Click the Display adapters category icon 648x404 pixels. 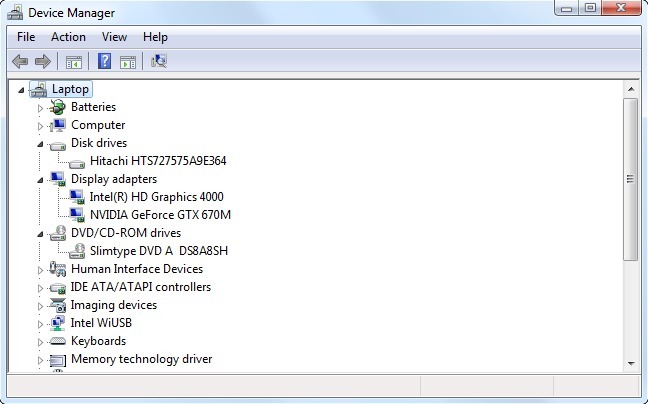[57, 179]
